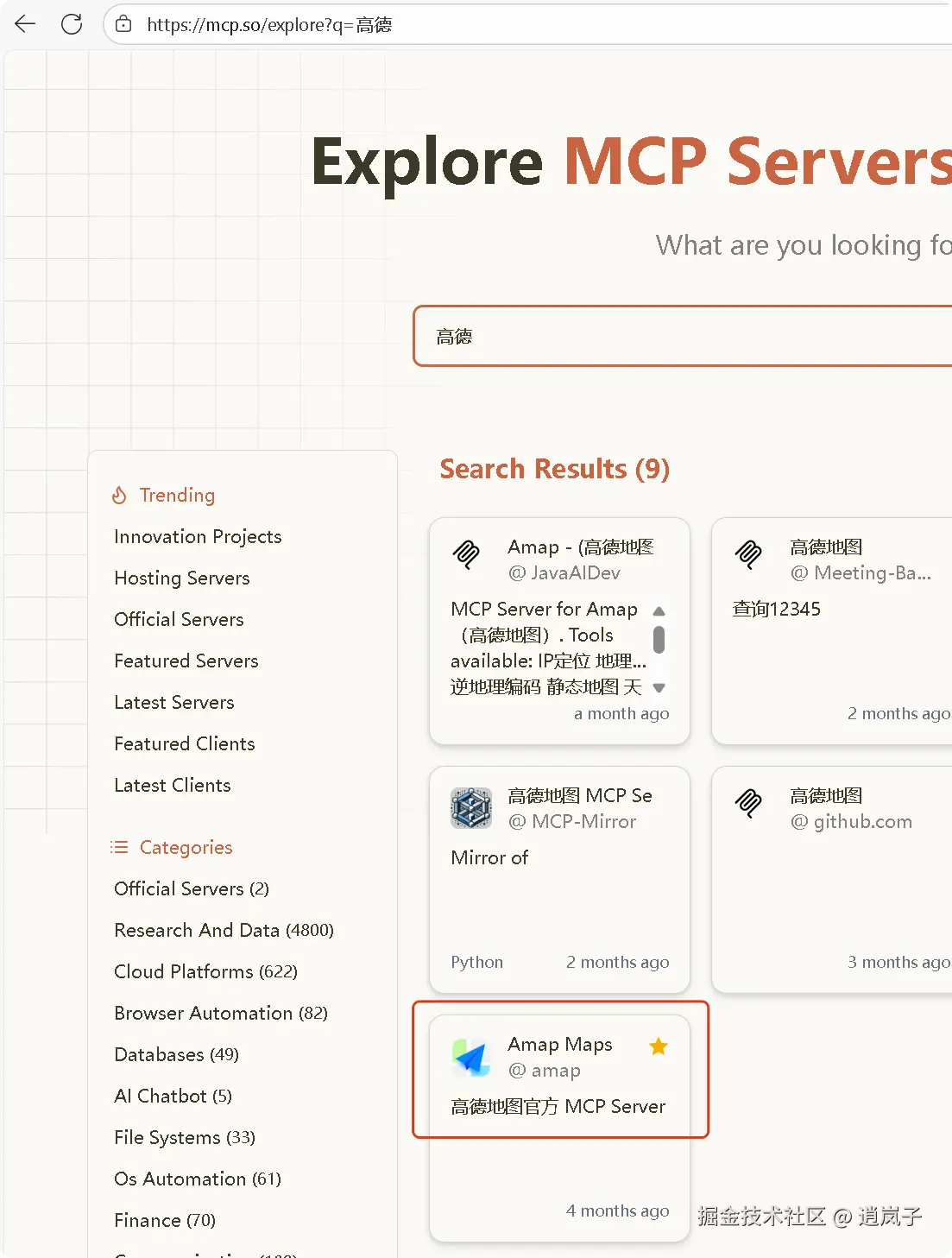952x1258 pixels.
Task: Select Research And Data (4800) category
Action: pyautogui.click(x=224, y=930)
